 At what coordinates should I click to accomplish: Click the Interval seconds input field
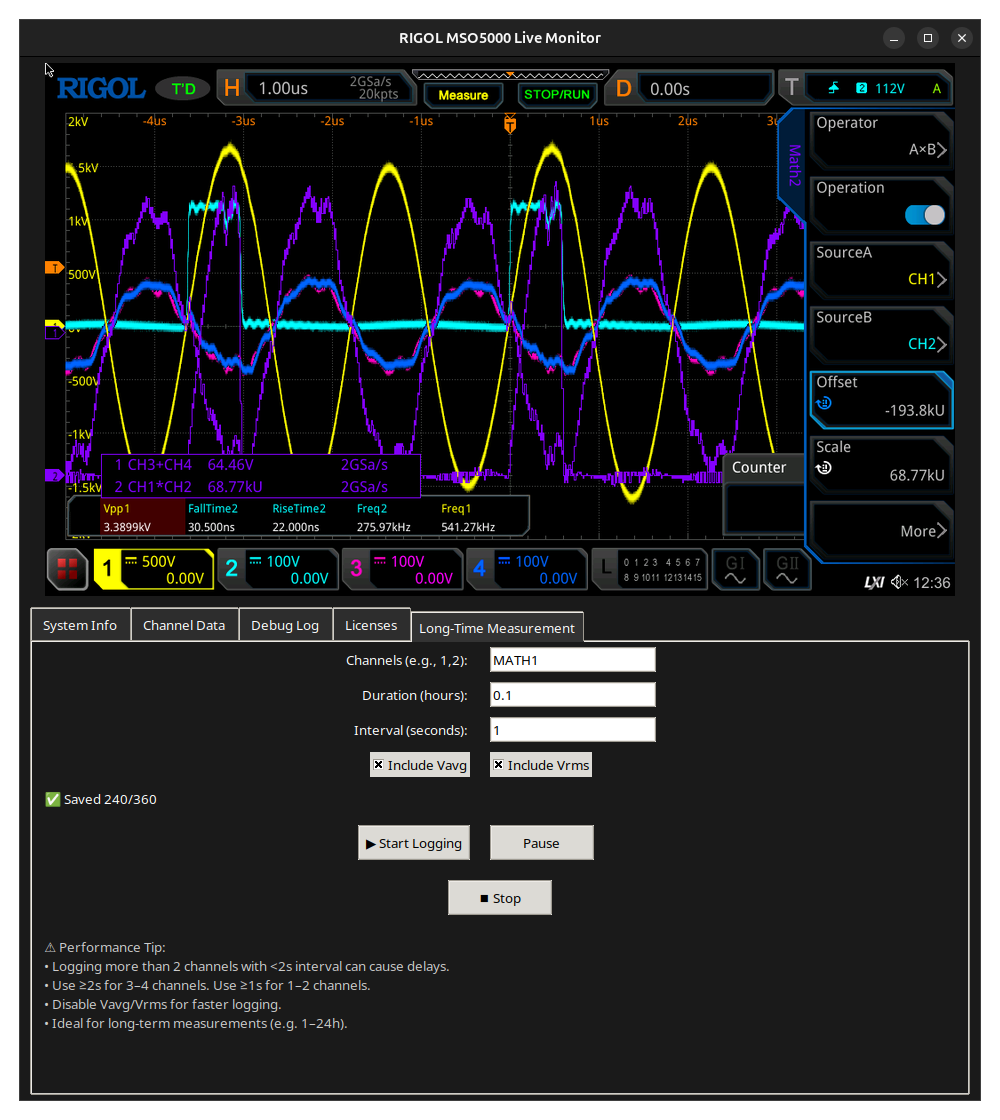click(x=572, y=730)
